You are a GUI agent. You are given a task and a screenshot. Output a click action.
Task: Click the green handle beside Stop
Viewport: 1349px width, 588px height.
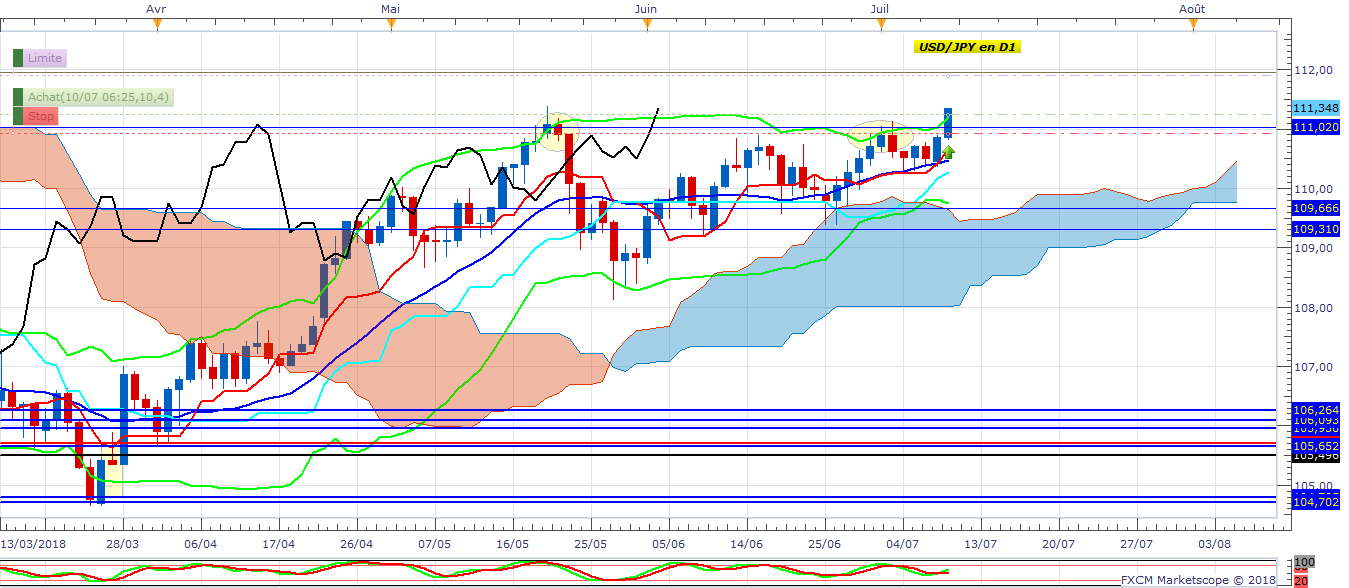click(17, 116)
